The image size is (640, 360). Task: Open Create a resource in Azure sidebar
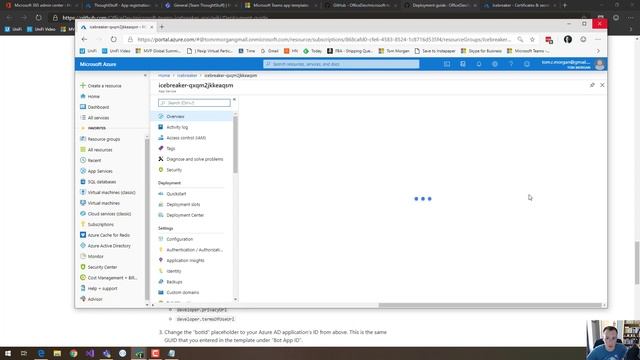(101, 86)
